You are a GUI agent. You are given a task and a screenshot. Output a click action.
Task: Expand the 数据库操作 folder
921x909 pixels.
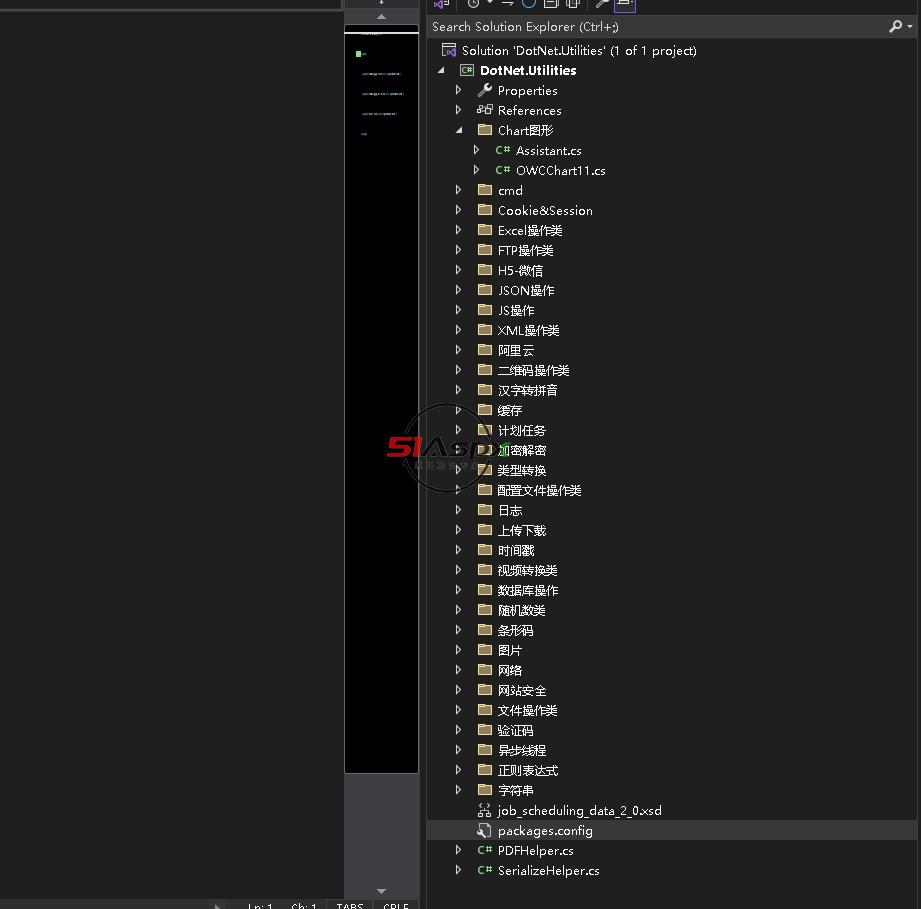pos(459,590)
